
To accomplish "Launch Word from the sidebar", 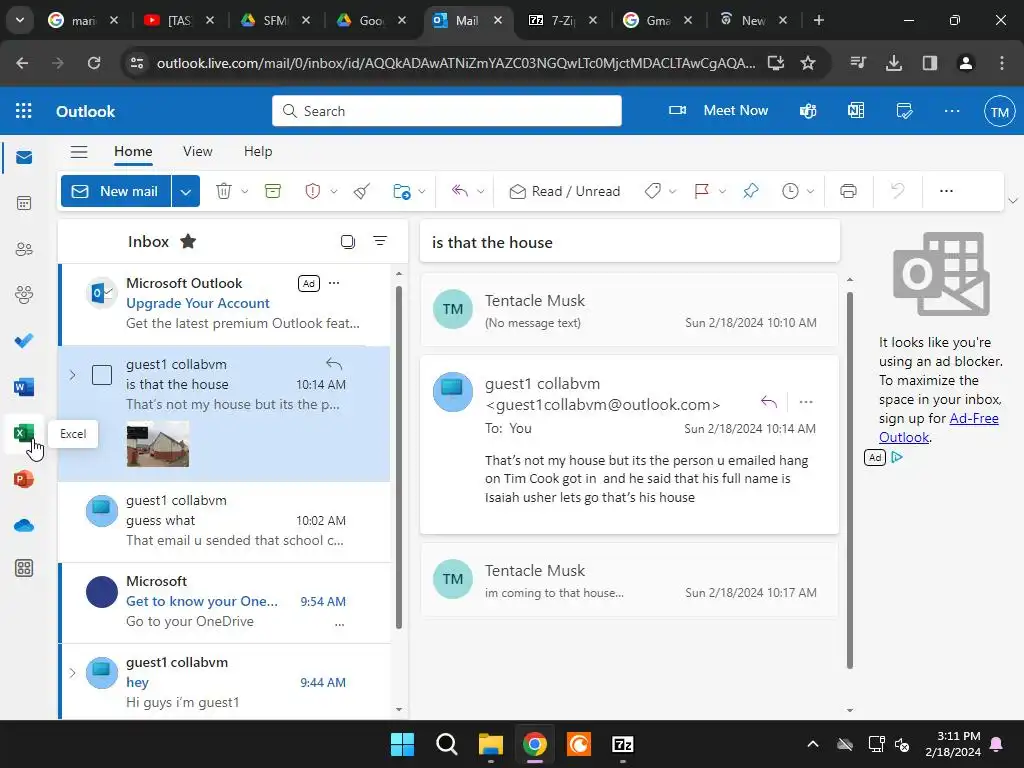I will (24, 387).
